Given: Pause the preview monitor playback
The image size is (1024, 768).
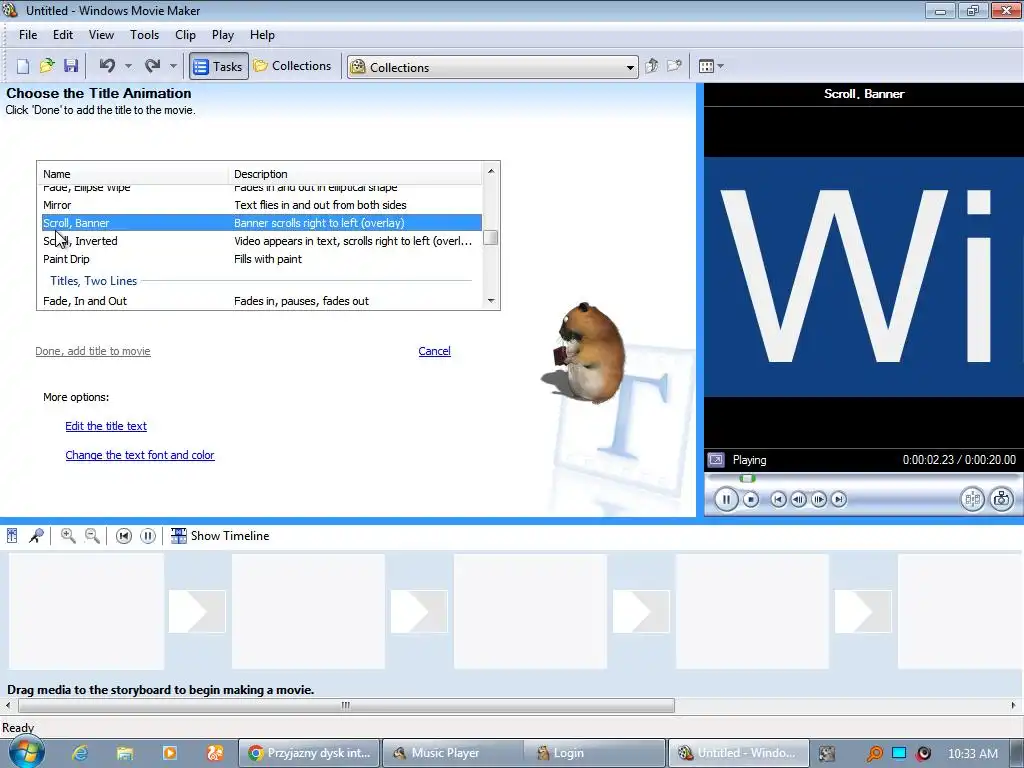Looking at the screenshot, I should [726, 500].
